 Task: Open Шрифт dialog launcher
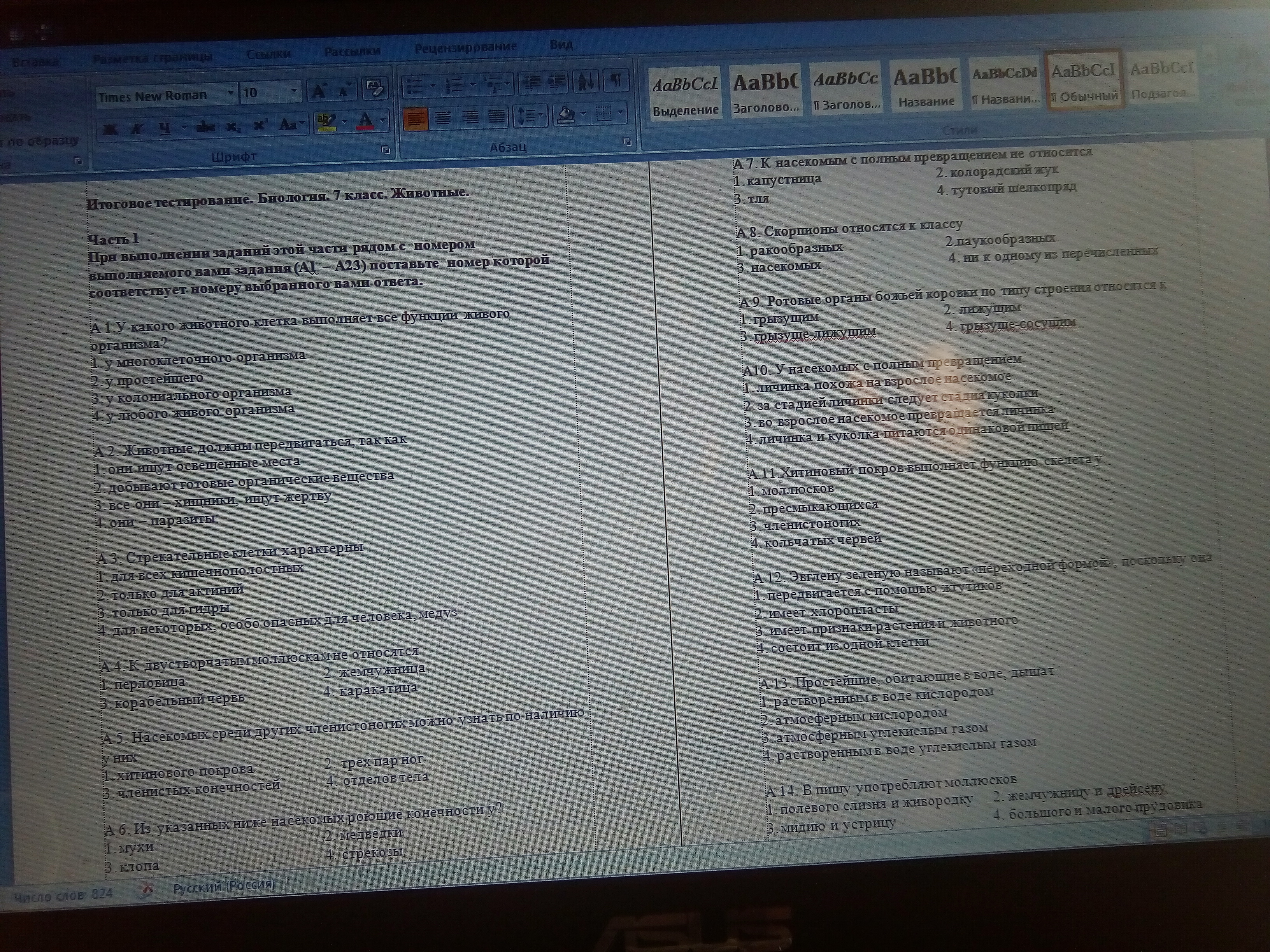(386, 150)
